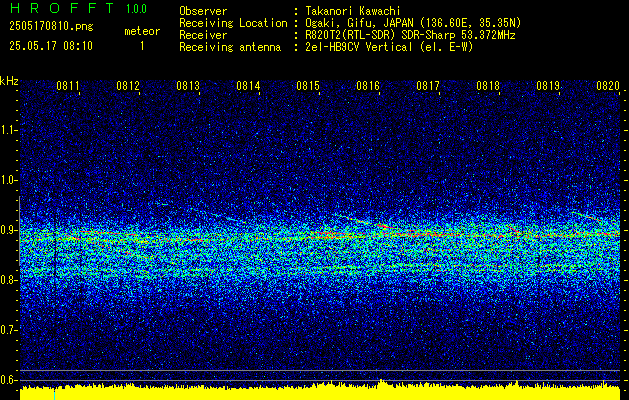Screen dimensions: 629x400
Task: Click the 0.9 kHz axis label
Action: coord(8,230)
